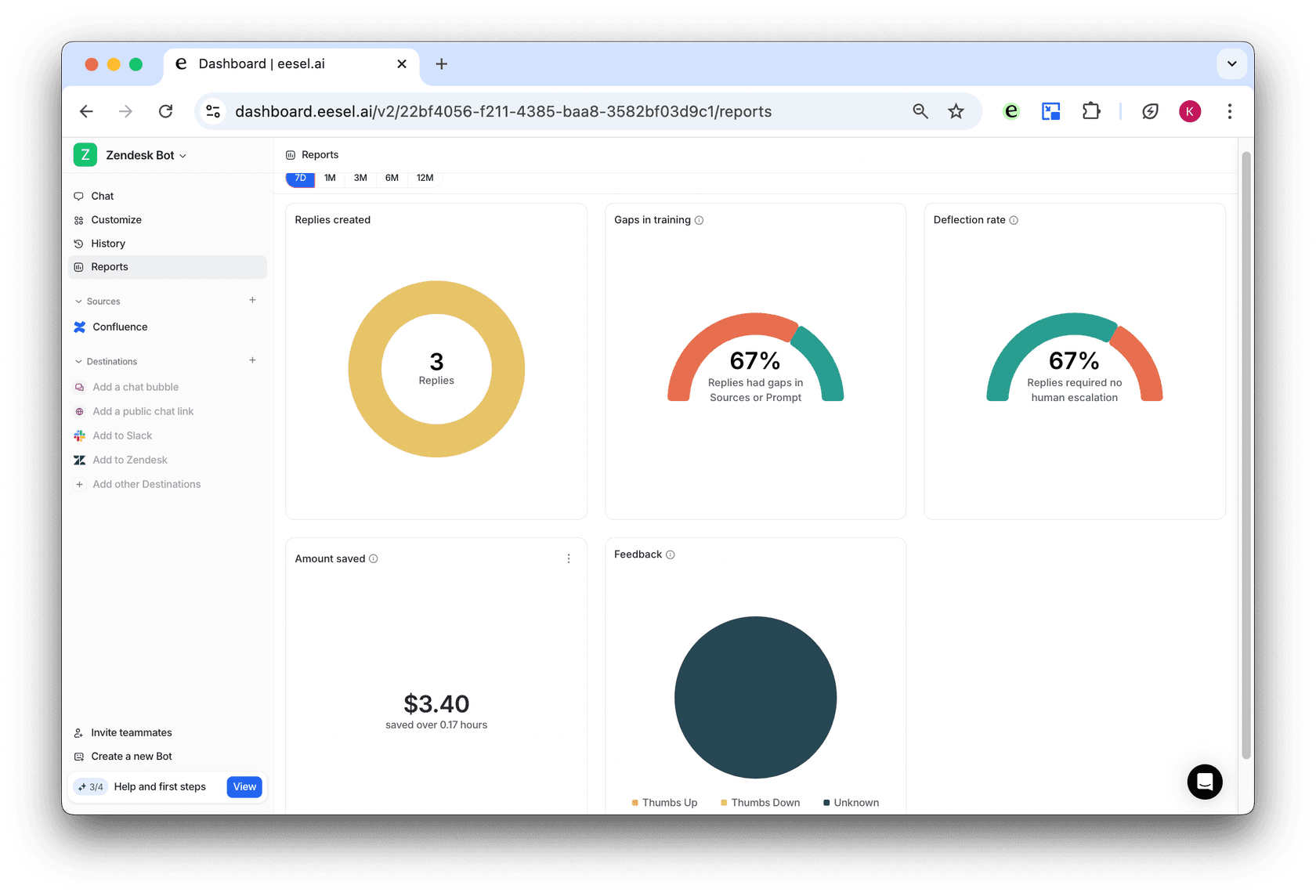Click plus icon next to Destinations
The height and width of the screenshot is (896, 1316).
click(x=252, y=360)
